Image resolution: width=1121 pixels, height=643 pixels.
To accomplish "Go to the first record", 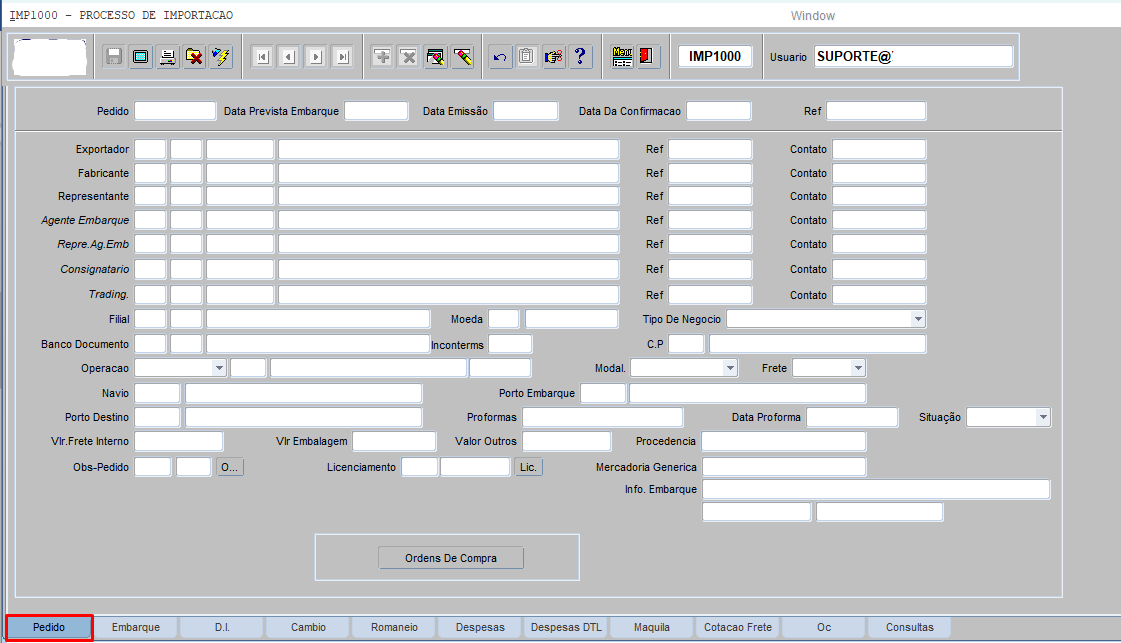I will 262,57.
